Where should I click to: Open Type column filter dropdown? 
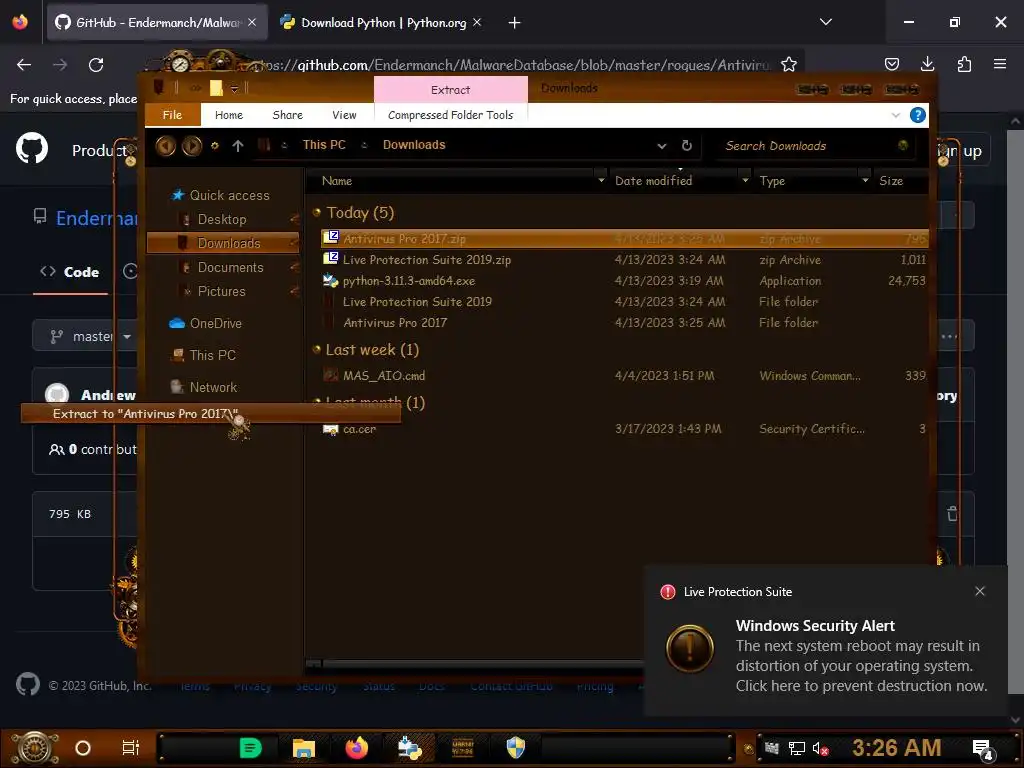pyautogui.click(x=865, y=180)
